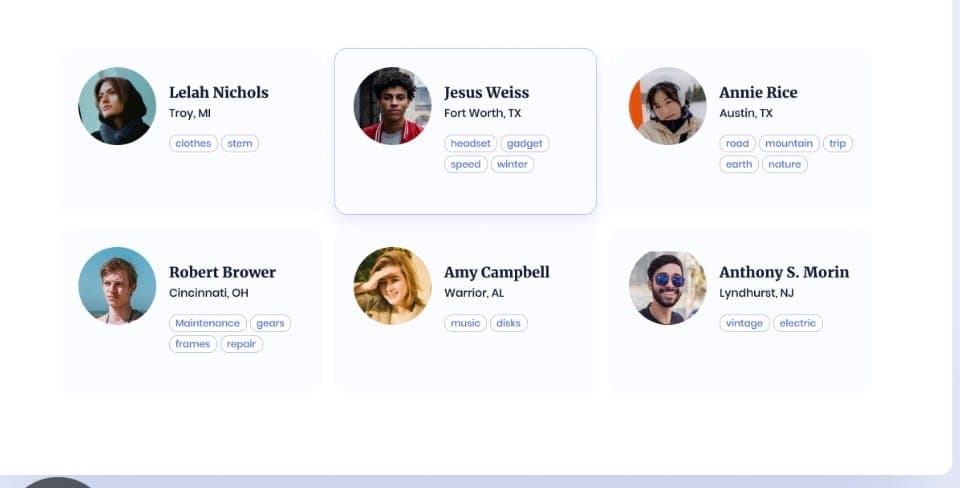Choose the 'gadget' tag
The width and height of the screenshot is (960, 488).
525,143
